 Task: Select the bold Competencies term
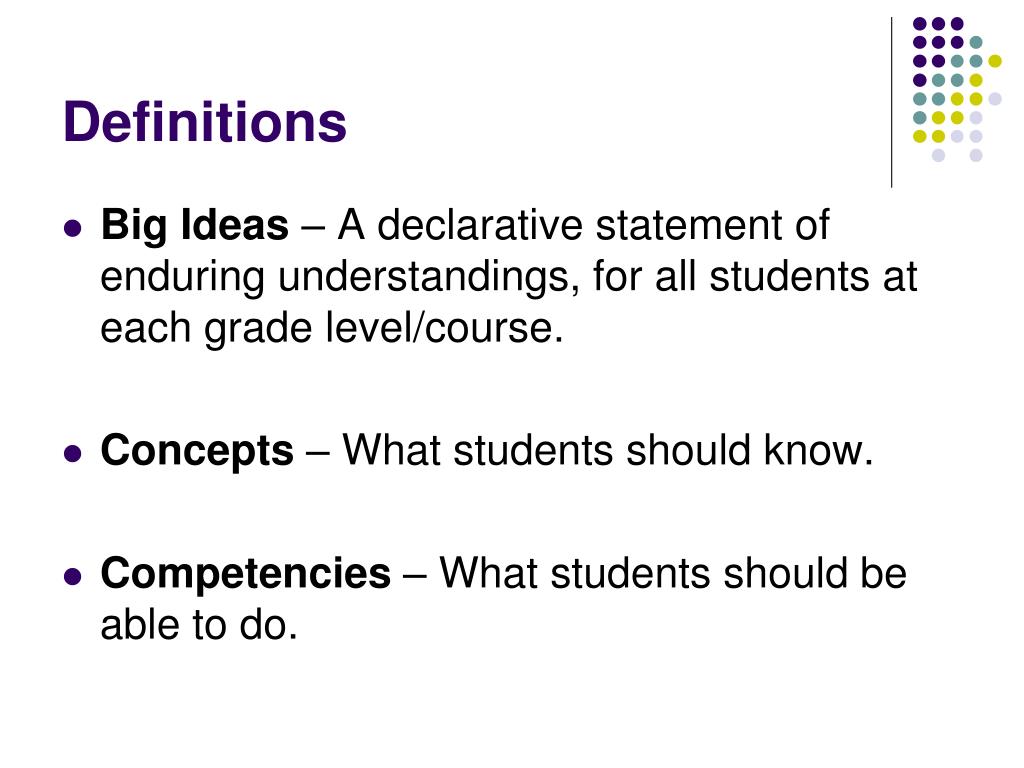click(x=246, y=573)
